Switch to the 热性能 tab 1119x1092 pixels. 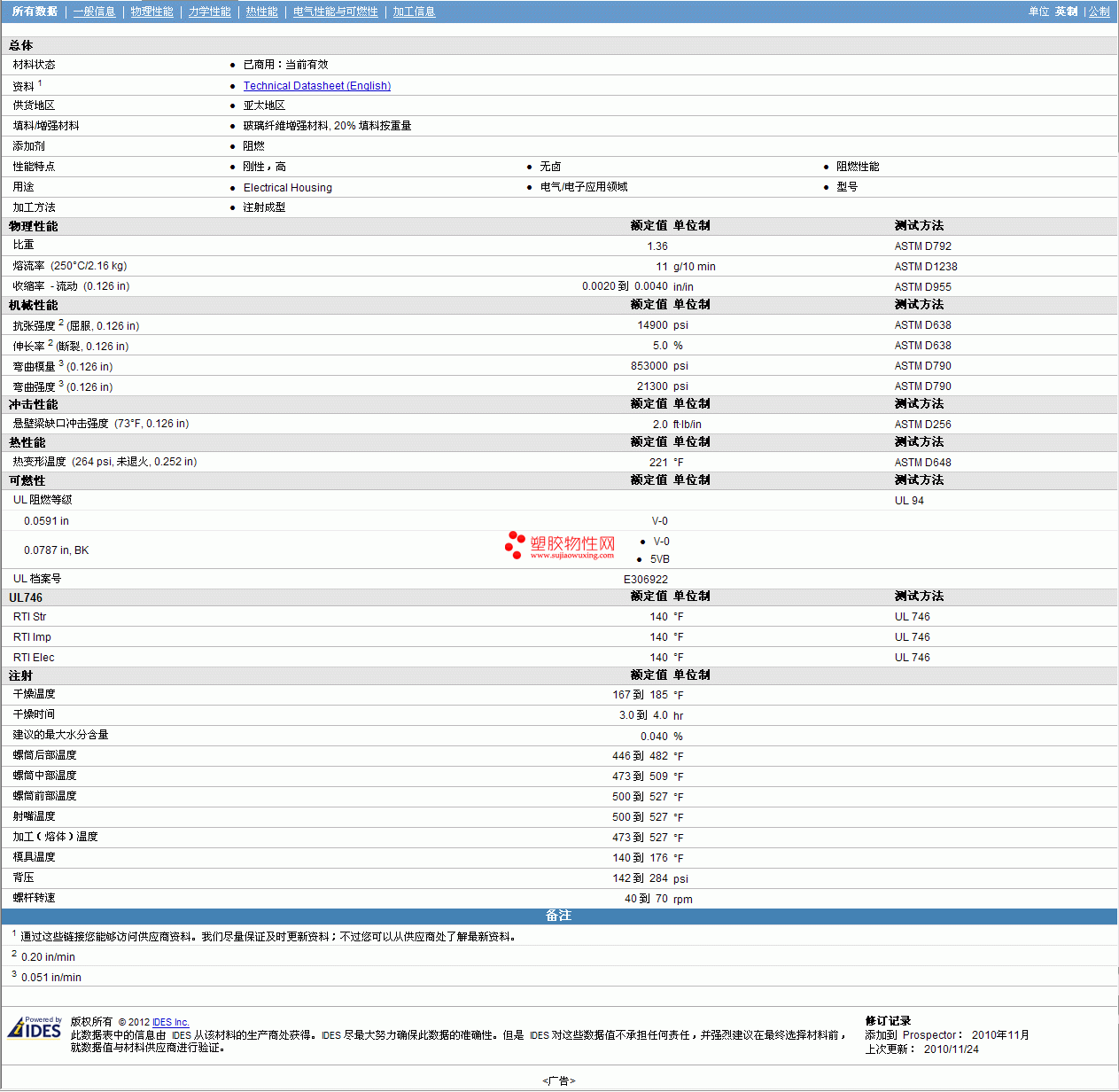pos(261,12)
